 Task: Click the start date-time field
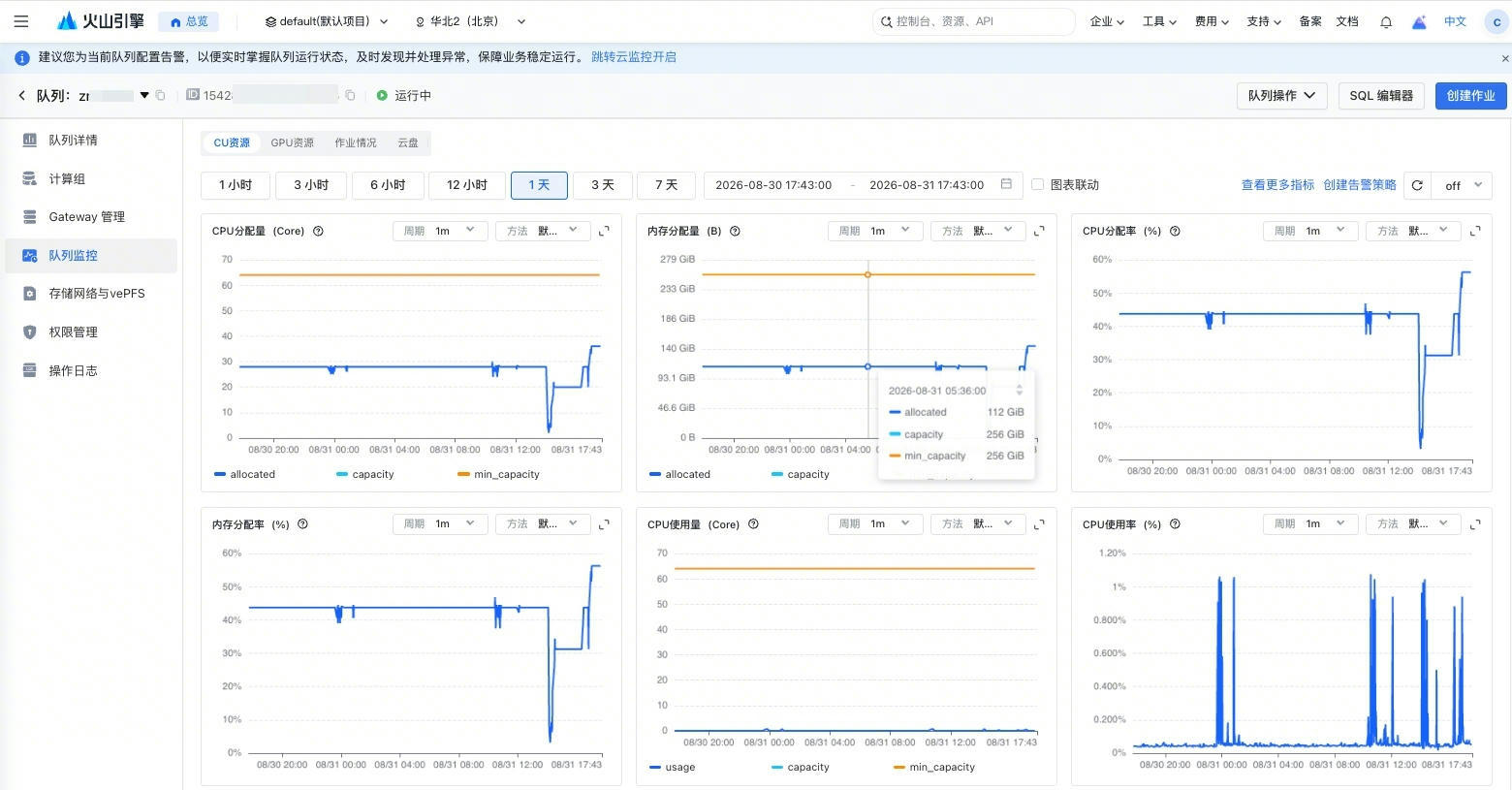pos(773,185)
